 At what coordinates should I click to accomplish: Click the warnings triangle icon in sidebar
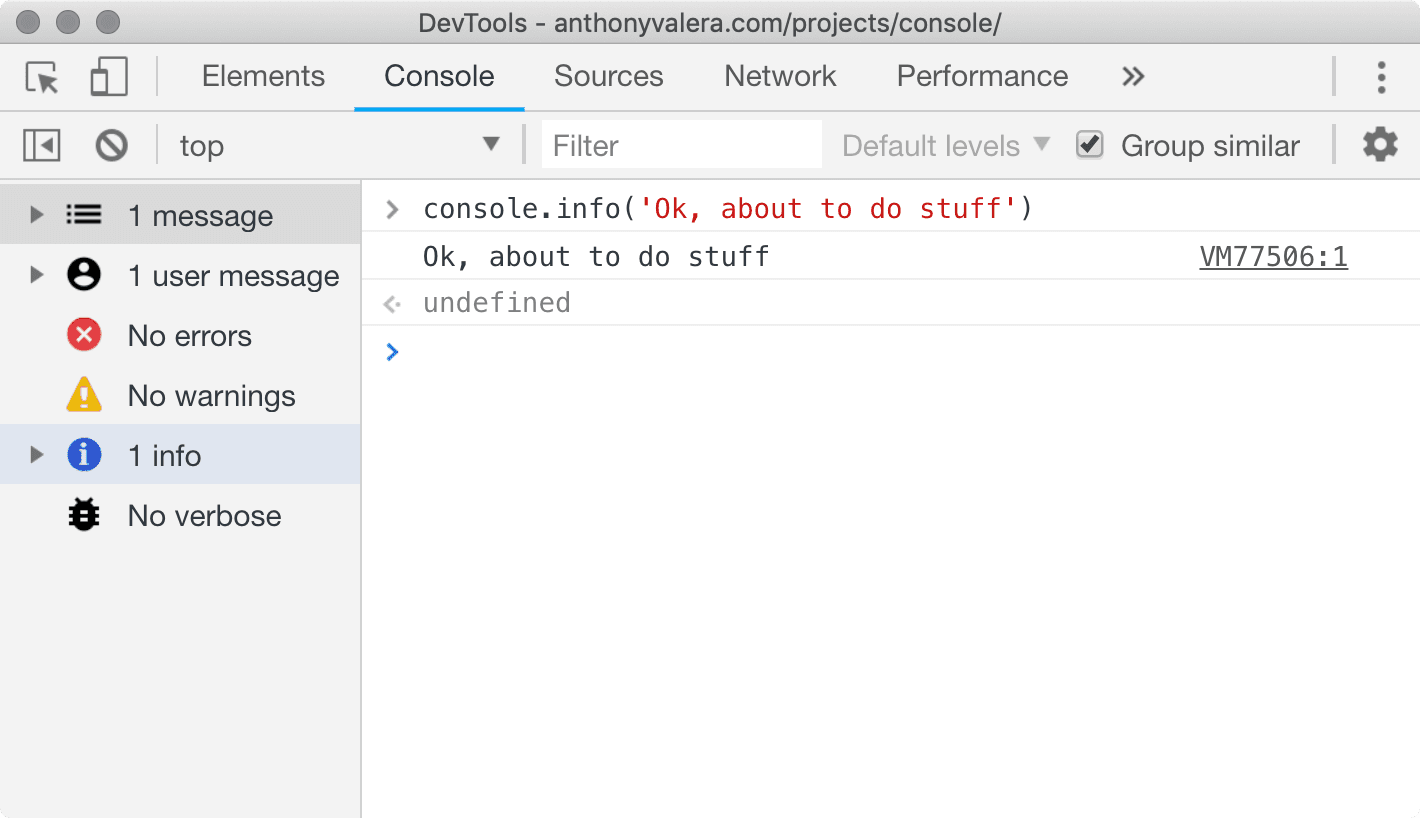(84, 395)
